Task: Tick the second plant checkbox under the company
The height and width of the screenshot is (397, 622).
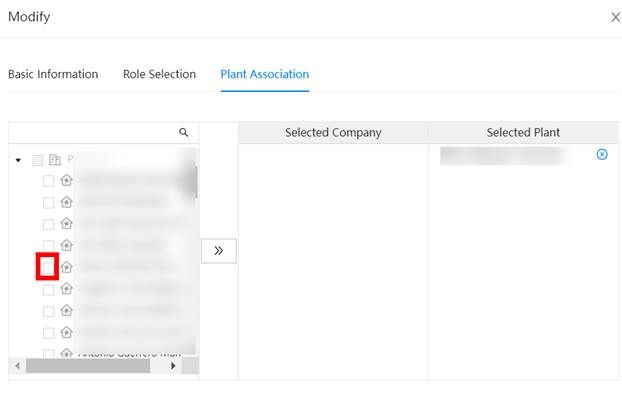Action: click(48, 203)
